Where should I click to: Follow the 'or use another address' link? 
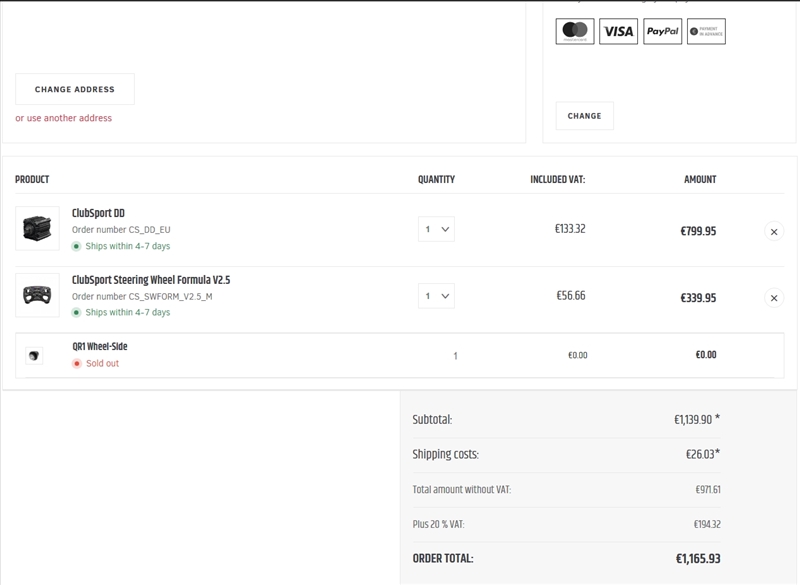(x=63, y=118)
